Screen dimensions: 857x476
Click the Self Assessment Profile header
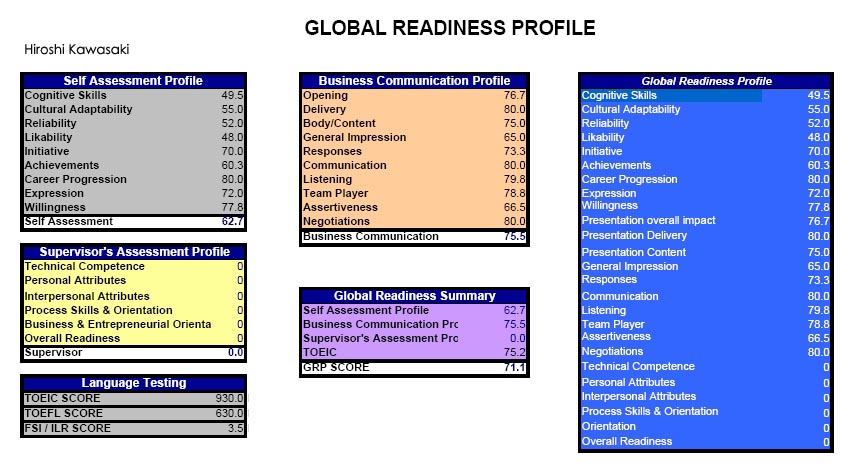tap(133, 80)
